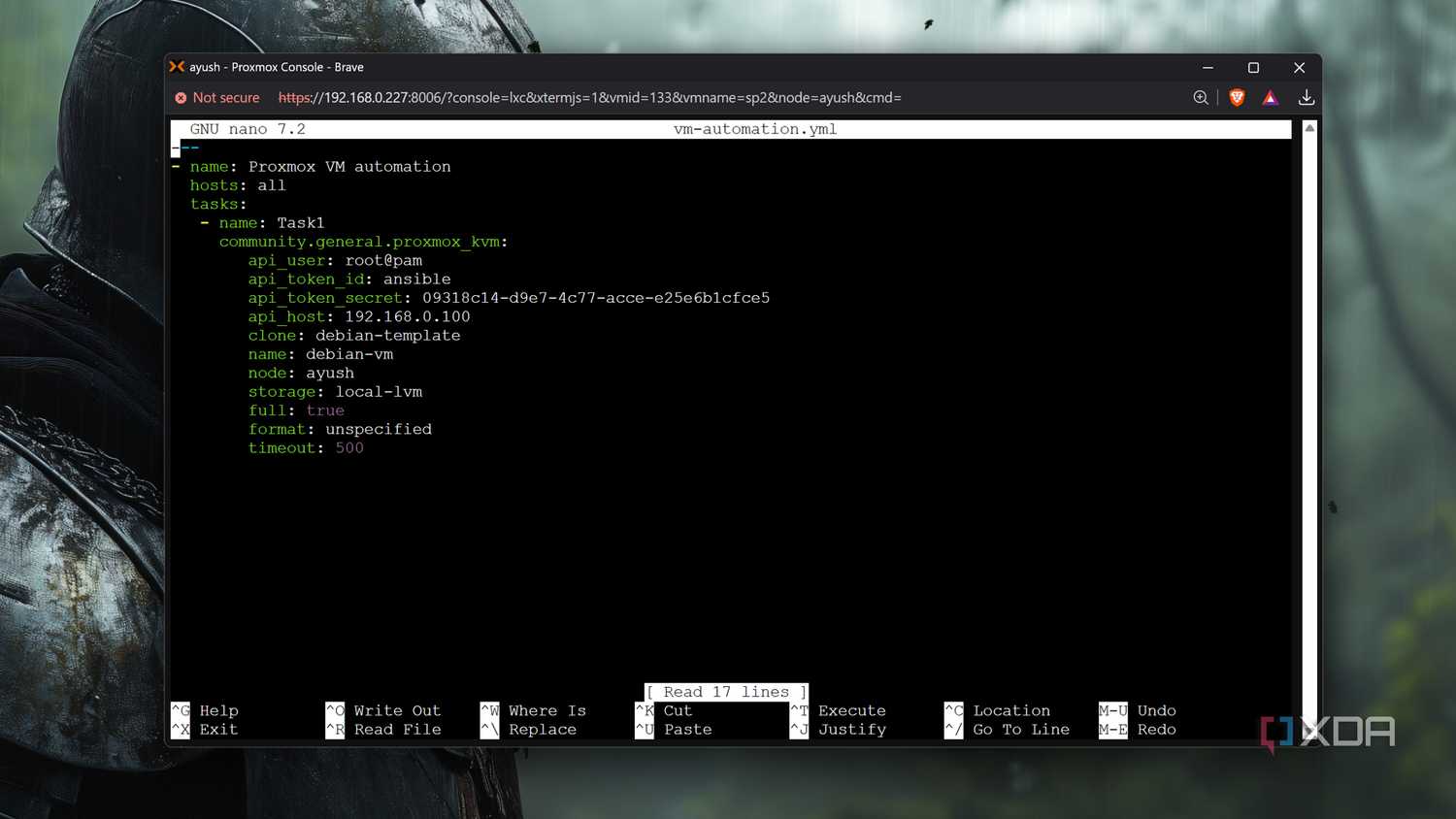The image size is (1456, 819).
Task: Click the Not secure label
Action: point(226,98)
